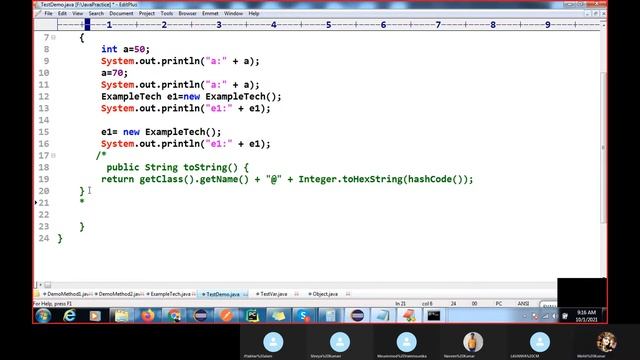Open the Browser menu
640x360 pixels.
tap(187, 13)
